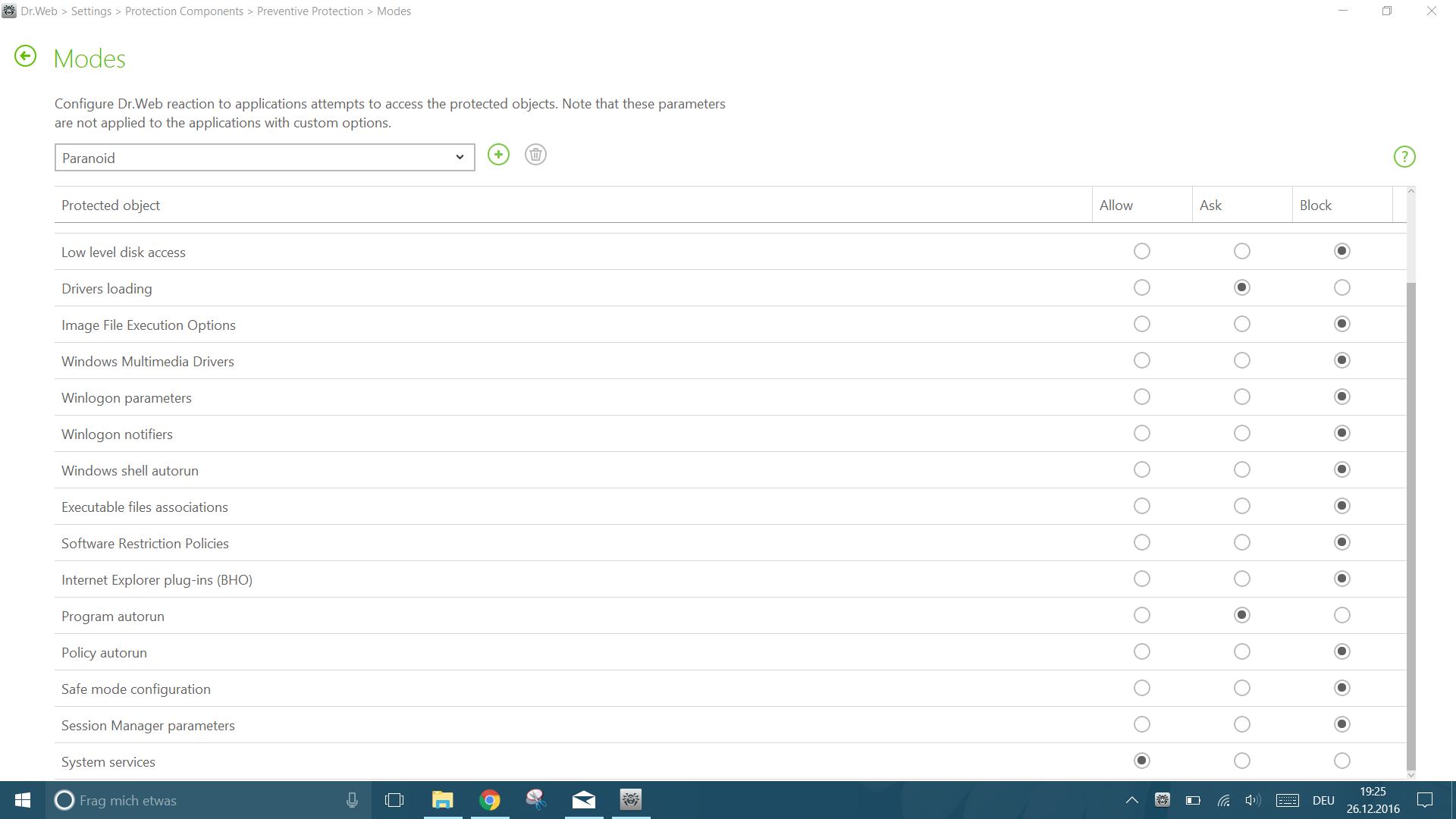This screenshot has height=819, width=1456.
Task: Open help via question mark icon
Action: click(1404, 157)
